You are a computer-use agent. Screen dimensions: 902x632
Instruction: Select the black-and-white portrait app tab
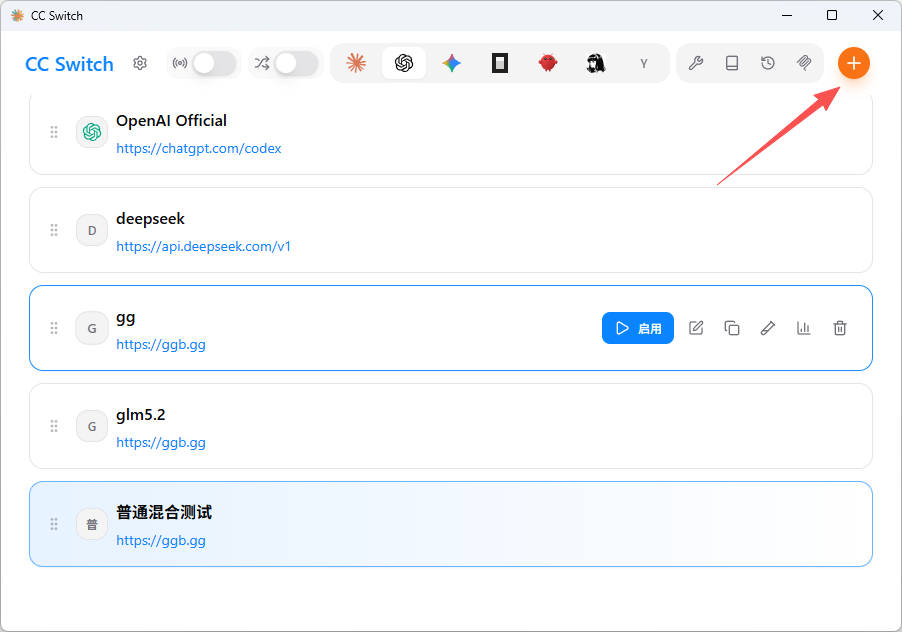(595, 63)
